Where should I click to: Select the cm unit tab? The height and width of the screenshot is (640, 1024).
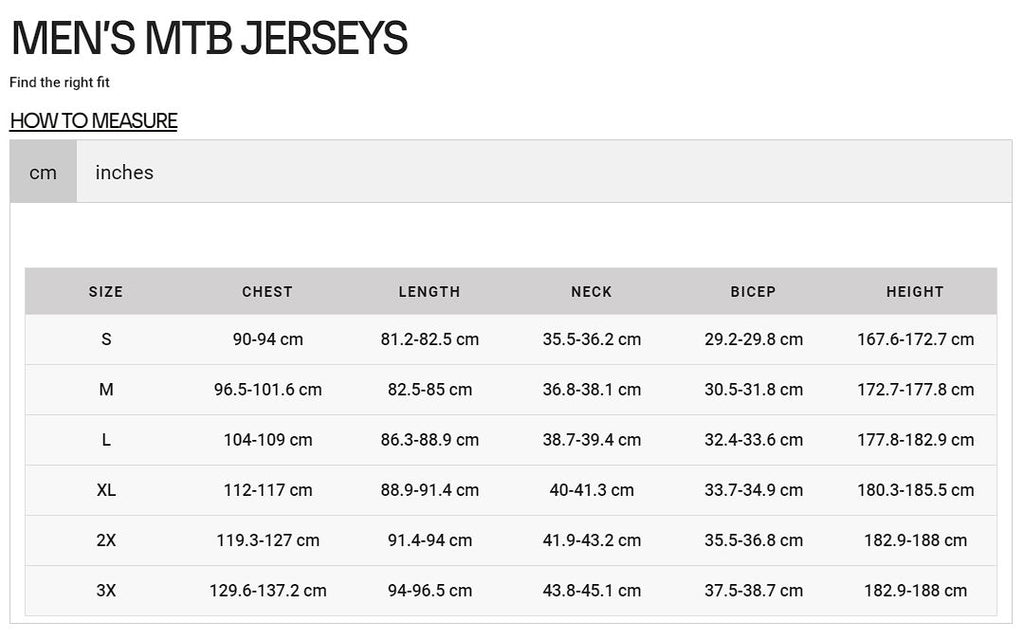43,172
